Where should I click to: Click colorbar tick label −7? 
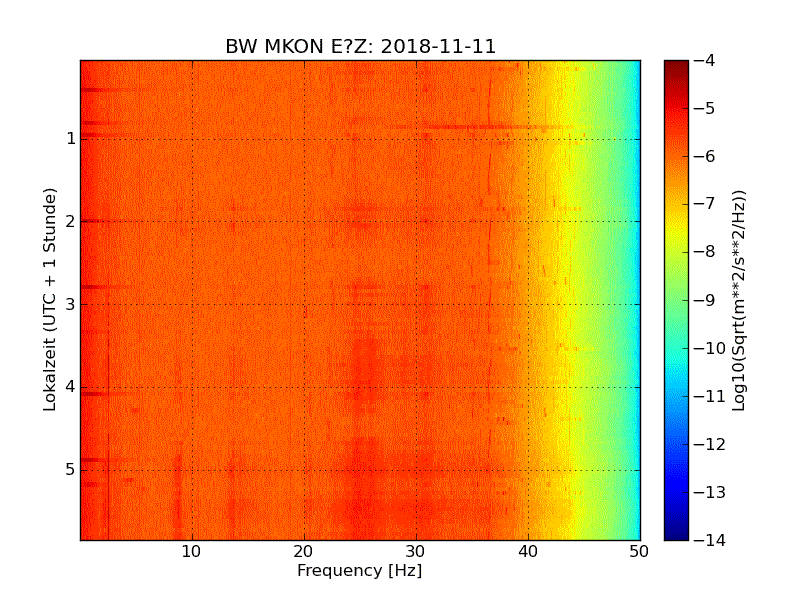click(x=705, y=204)
